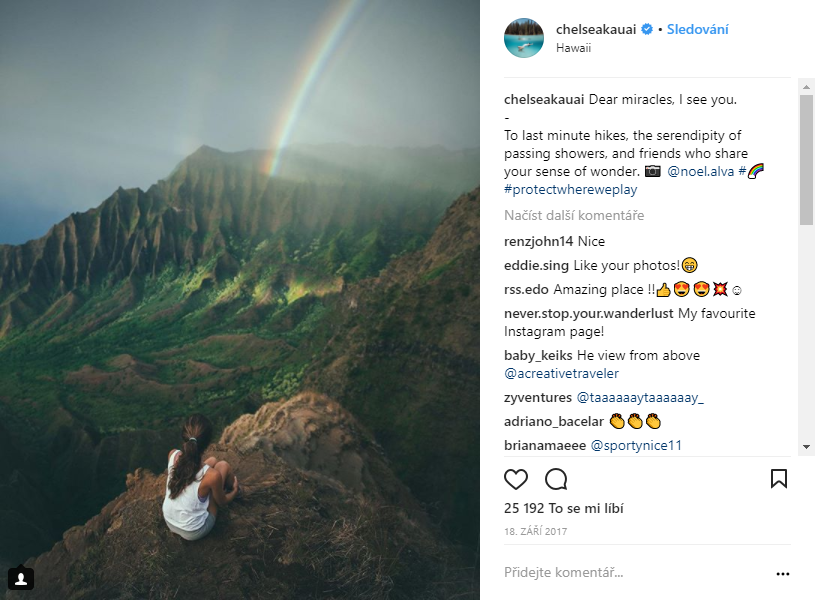Open commenter renzjohn14's profile

pos(538,242)
